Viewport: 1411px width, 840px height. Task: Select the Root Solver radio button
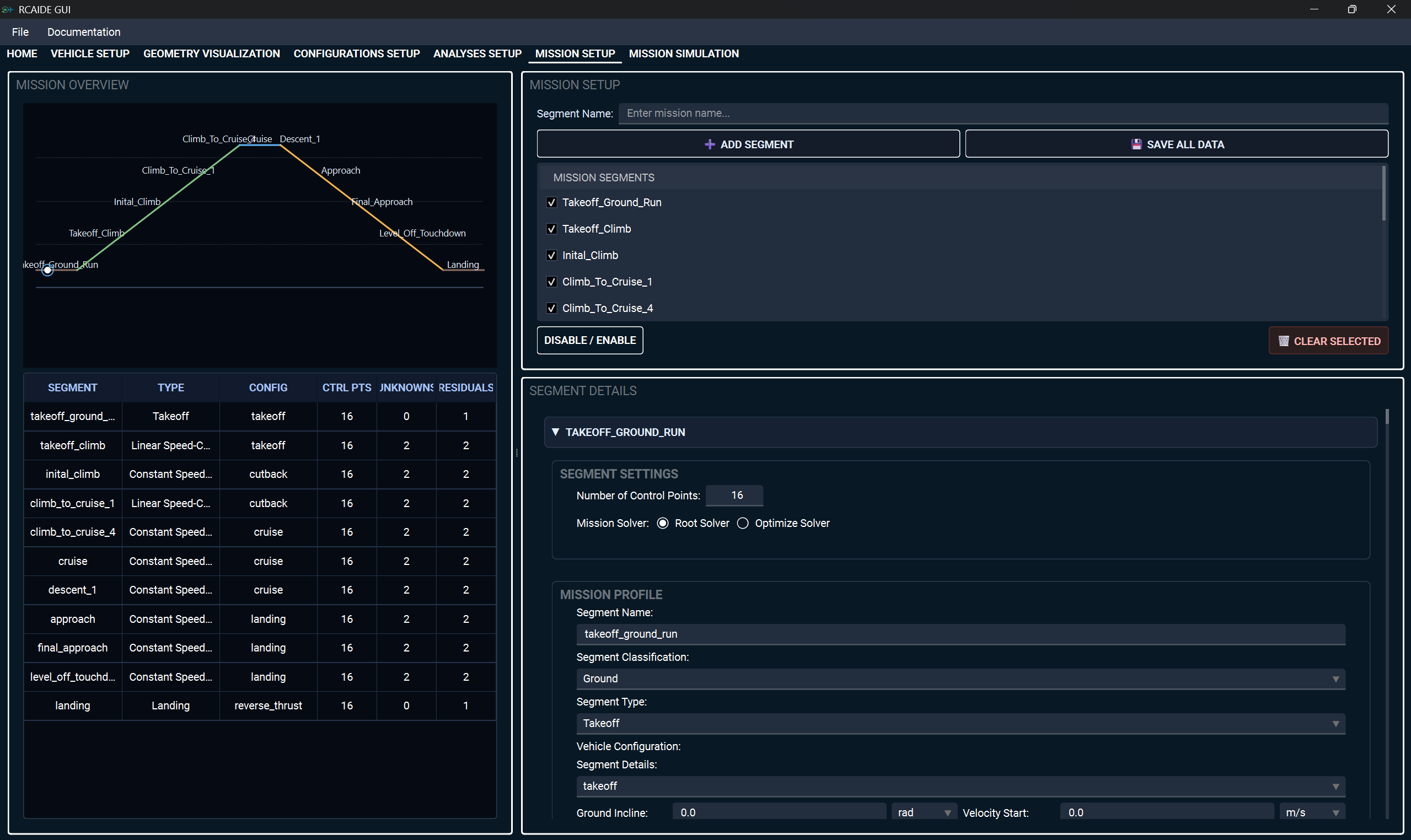(662, 523)
